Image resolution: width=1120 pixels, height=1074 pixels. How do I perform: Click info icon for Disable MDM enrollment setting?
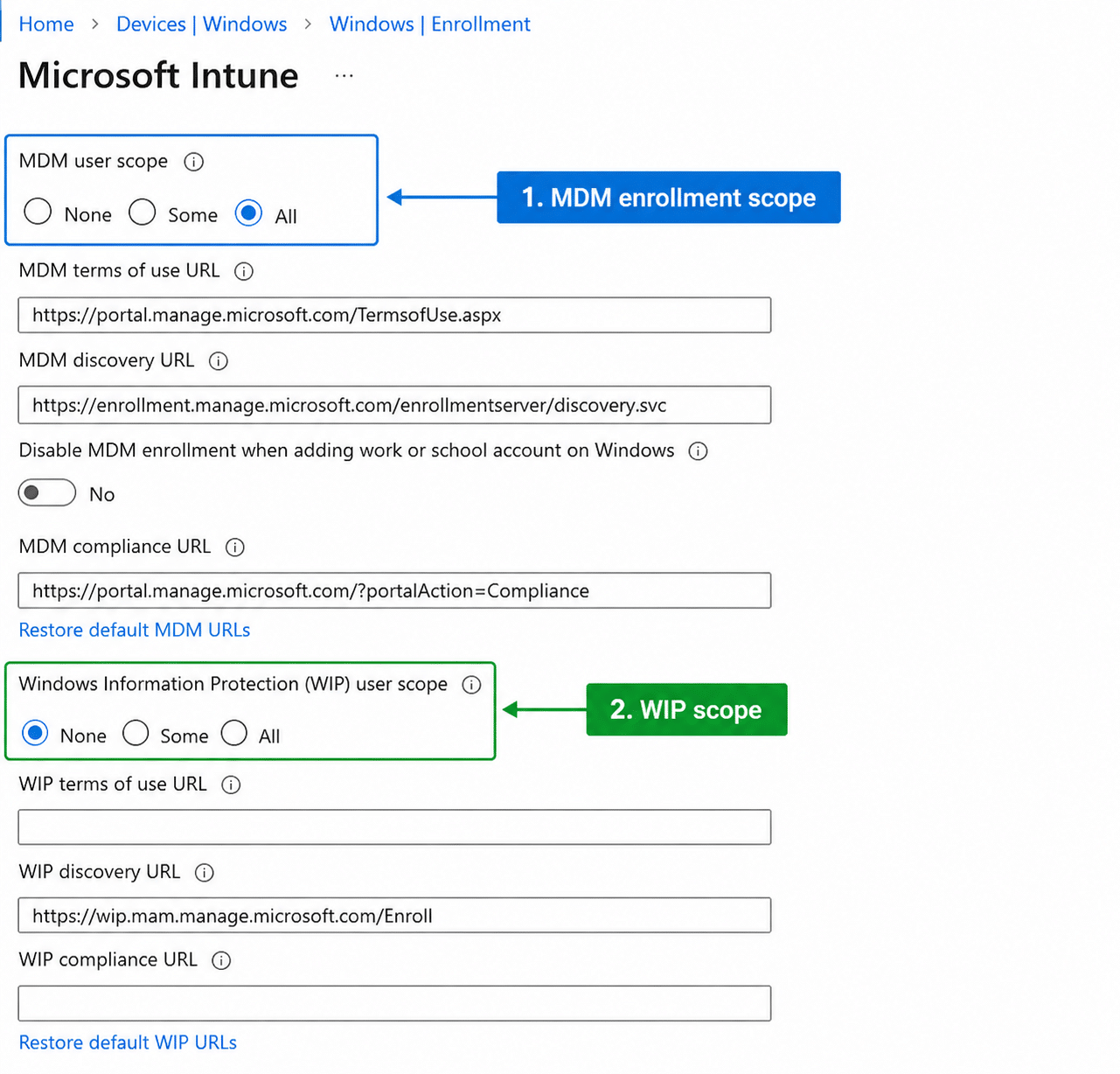[698, 451]
